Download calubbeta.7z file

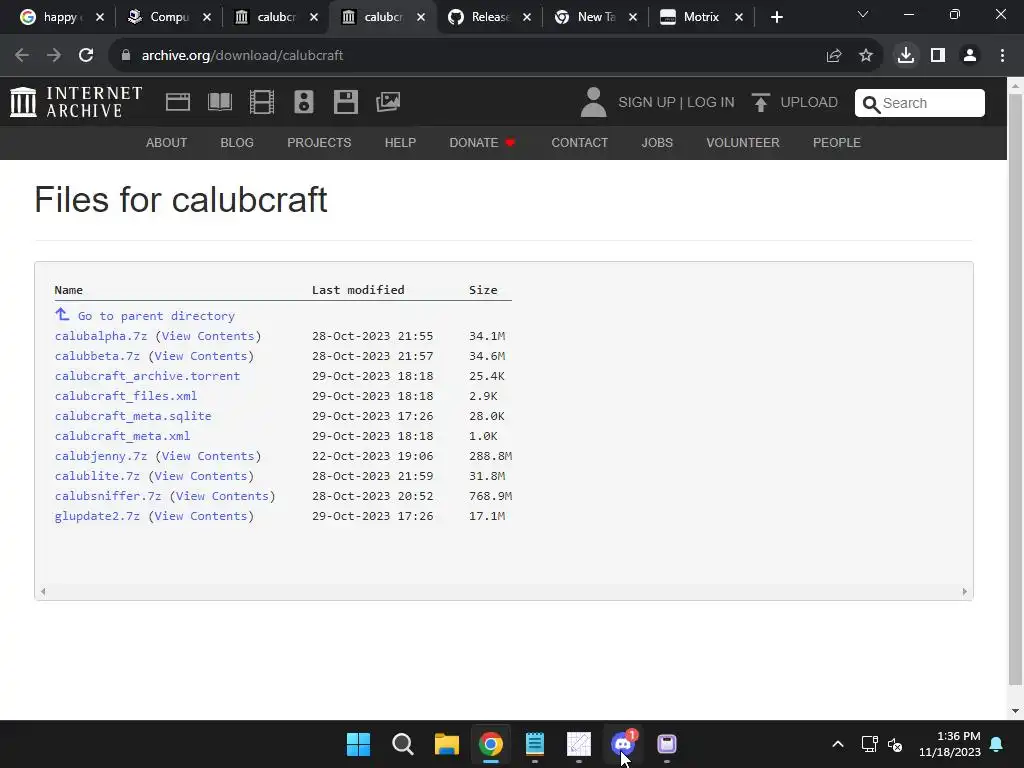97,356
